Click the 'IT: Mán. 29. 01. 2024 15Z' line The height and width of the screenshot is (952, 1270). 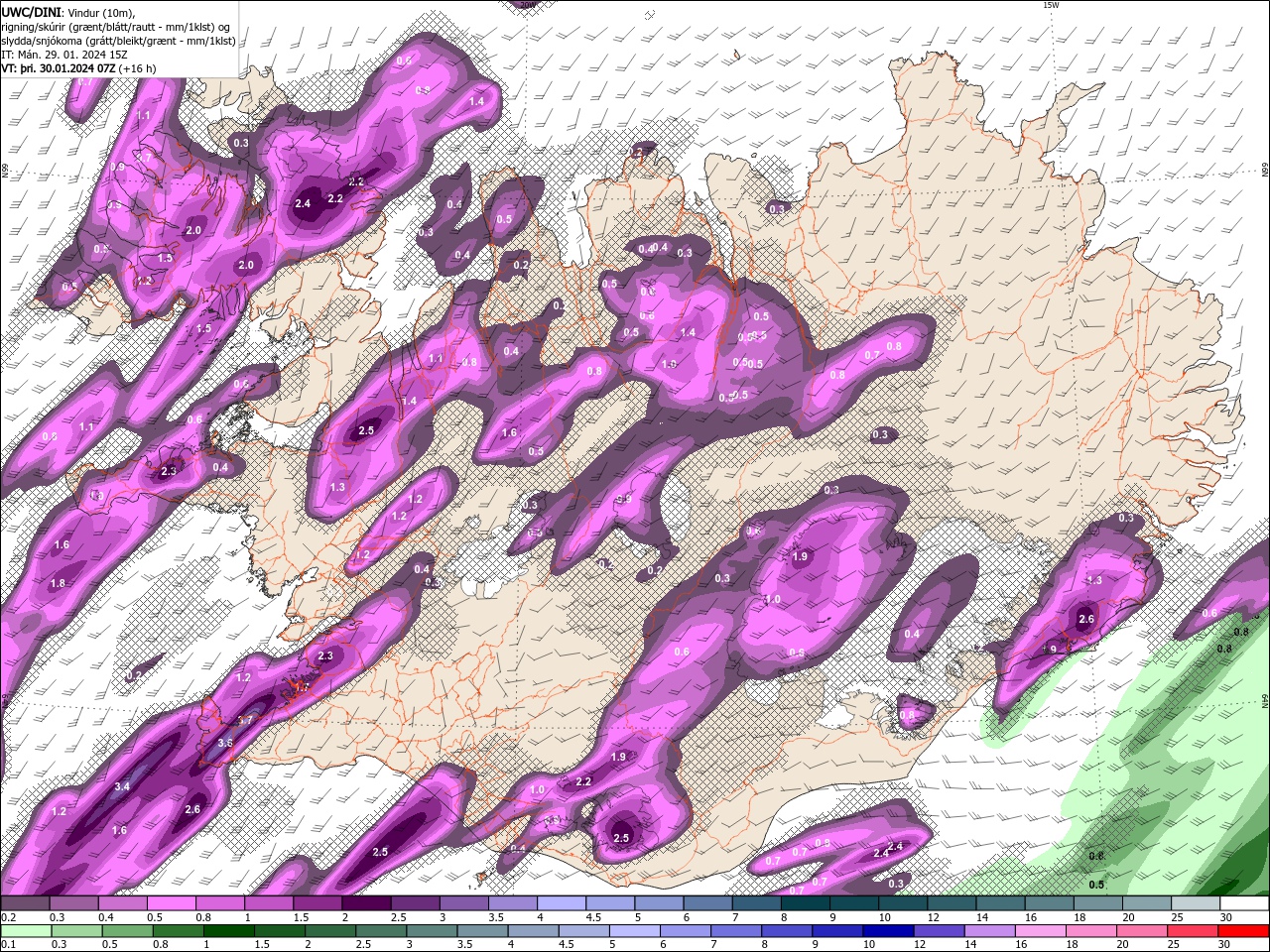pos(66,55)
